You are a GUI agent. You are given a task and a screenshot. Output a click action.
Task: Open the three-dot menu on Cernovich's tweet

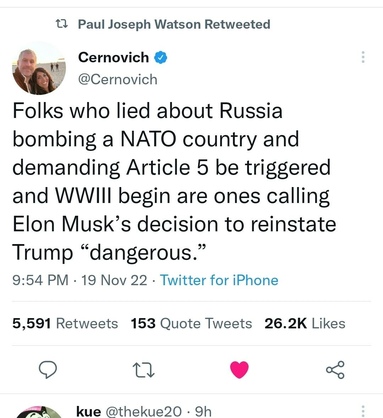tap(363, 57)
